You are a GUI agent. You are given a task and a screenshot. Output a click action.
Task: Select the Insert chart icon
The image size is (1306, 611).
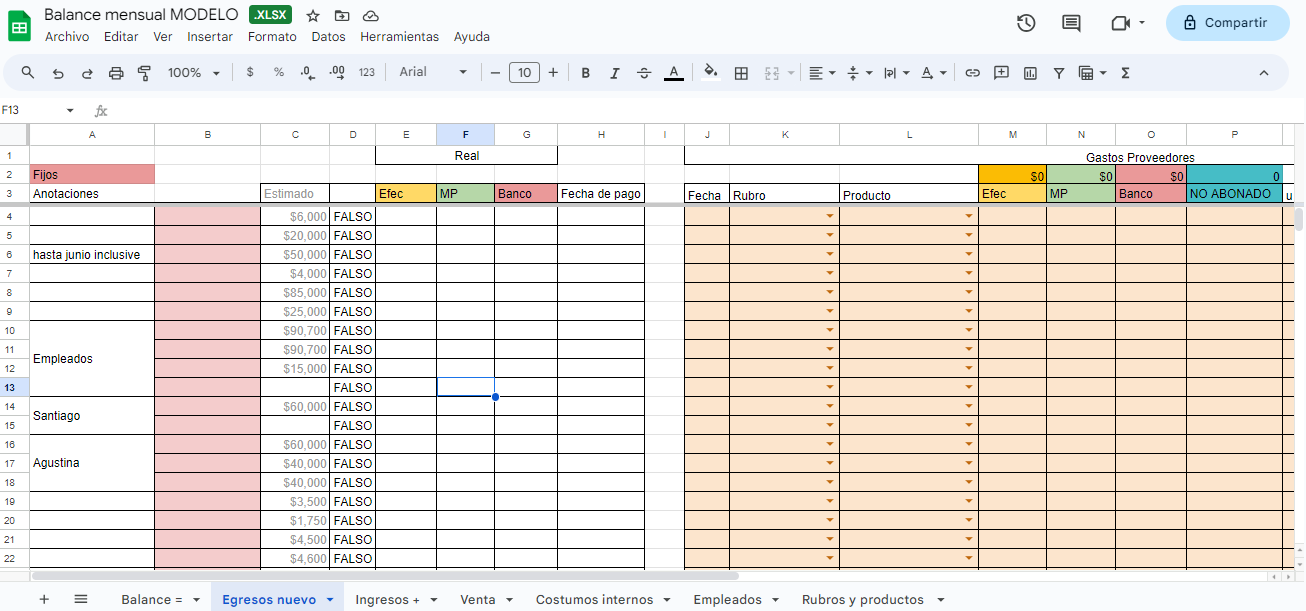1030,72
